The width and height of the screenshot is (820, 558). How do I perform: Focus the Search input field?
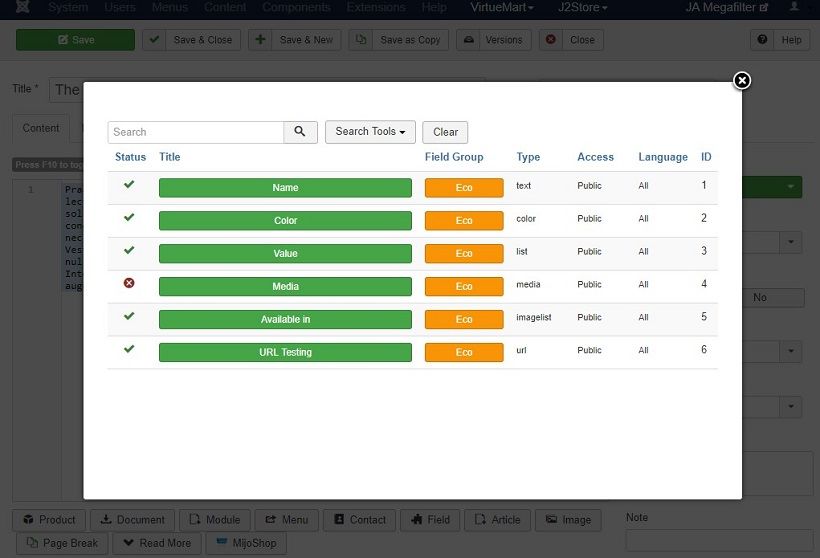pos(196,132)
